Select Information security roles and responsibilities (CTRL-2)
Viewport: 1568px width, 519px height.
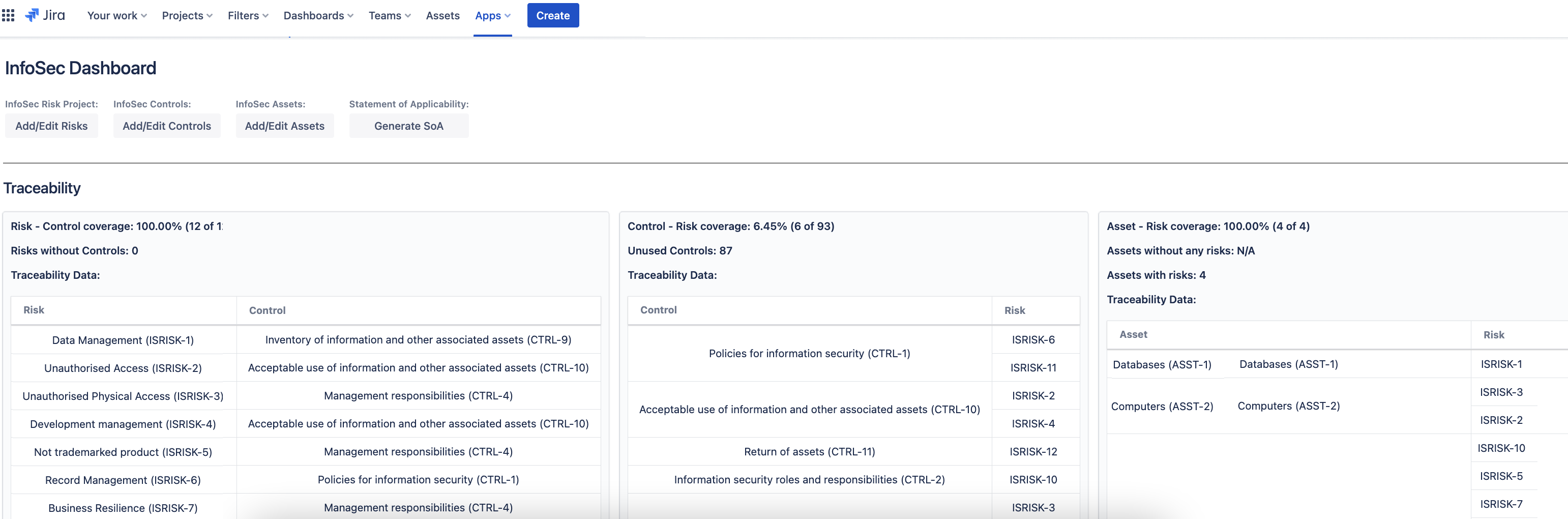pyautogui.click(x=810, y=479)
